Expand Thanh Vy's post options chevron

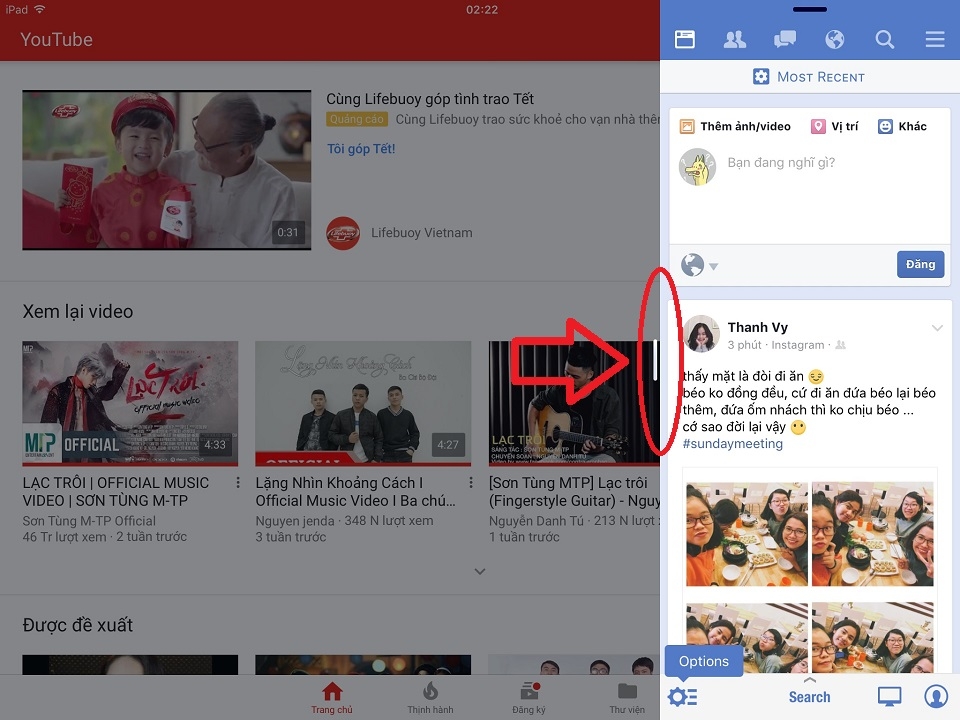(x=937, y=327)
